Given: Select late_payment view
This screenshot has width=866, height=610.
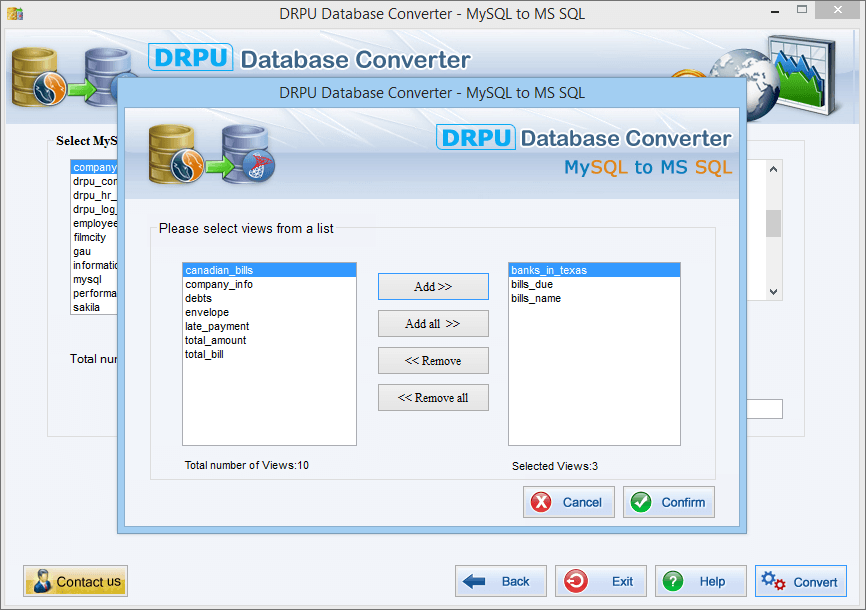Looking at the screenshot, I should point(270,326).
